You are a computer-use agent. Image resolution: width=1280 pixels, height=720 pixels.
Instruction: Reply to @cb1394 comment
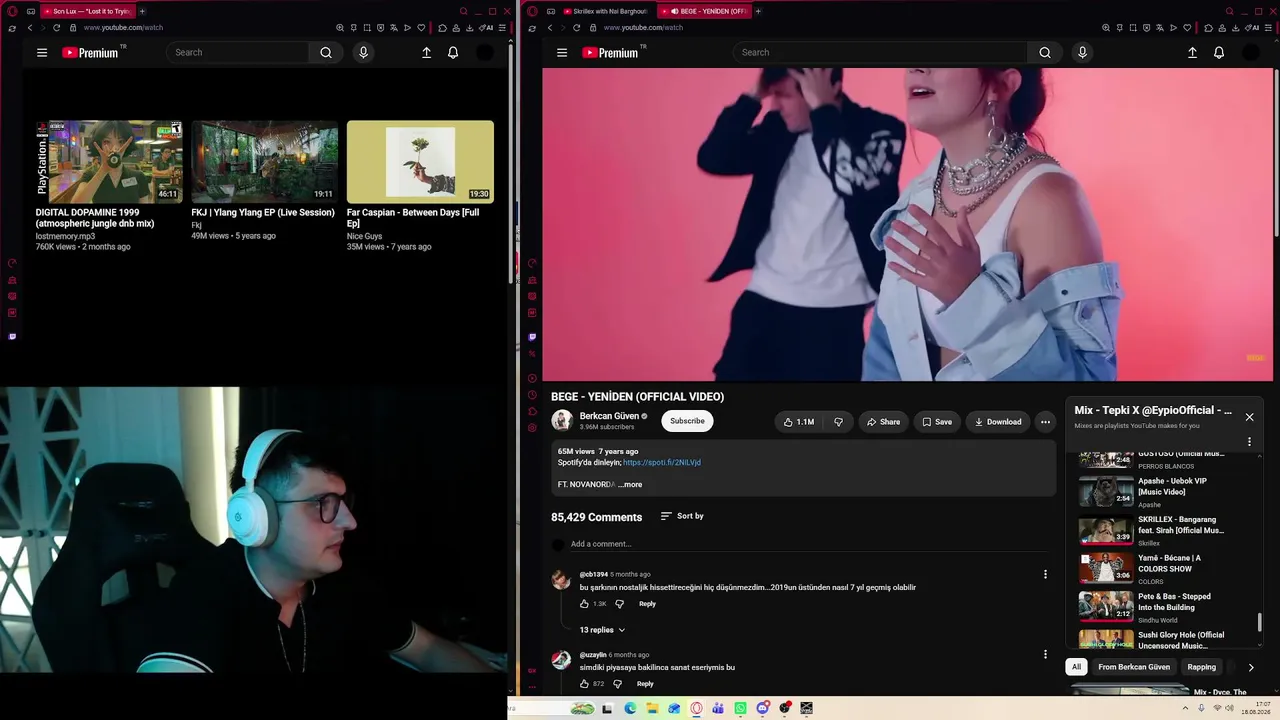pyautogui.click(x=647, y=604)
